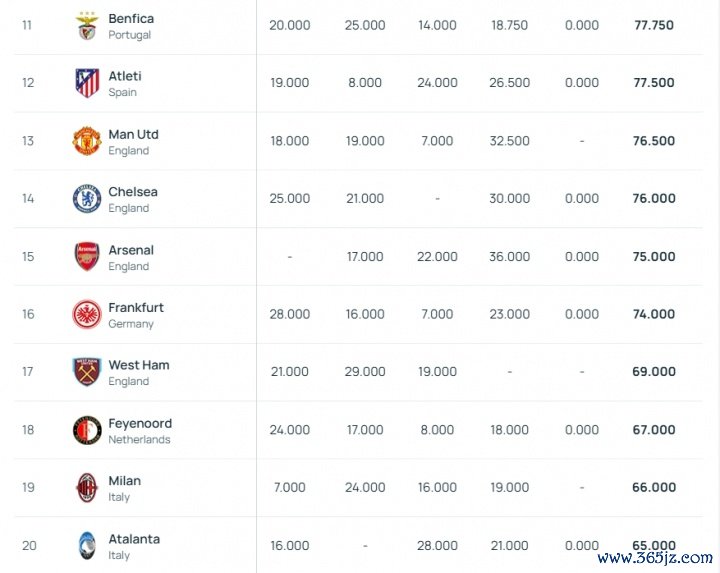The width and height of the screenshot is (720, 573).
Task: Open the Benfica team name link
Action: (x=131, y=19)
